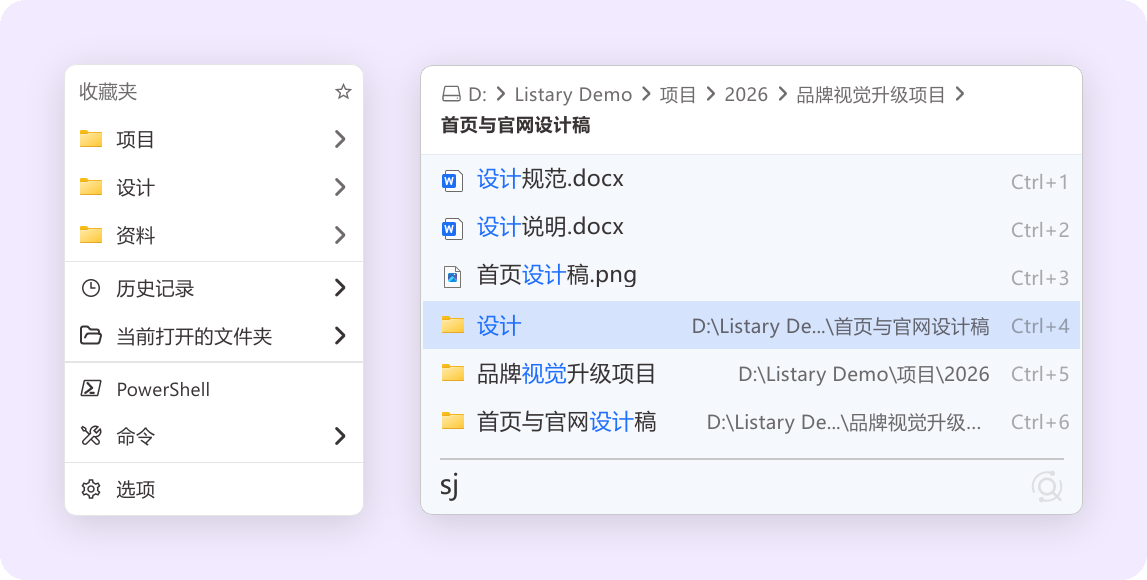Go to D: in the breadcrumb path
Viewport: 1147px width, 580px height.
coord(477,94)
